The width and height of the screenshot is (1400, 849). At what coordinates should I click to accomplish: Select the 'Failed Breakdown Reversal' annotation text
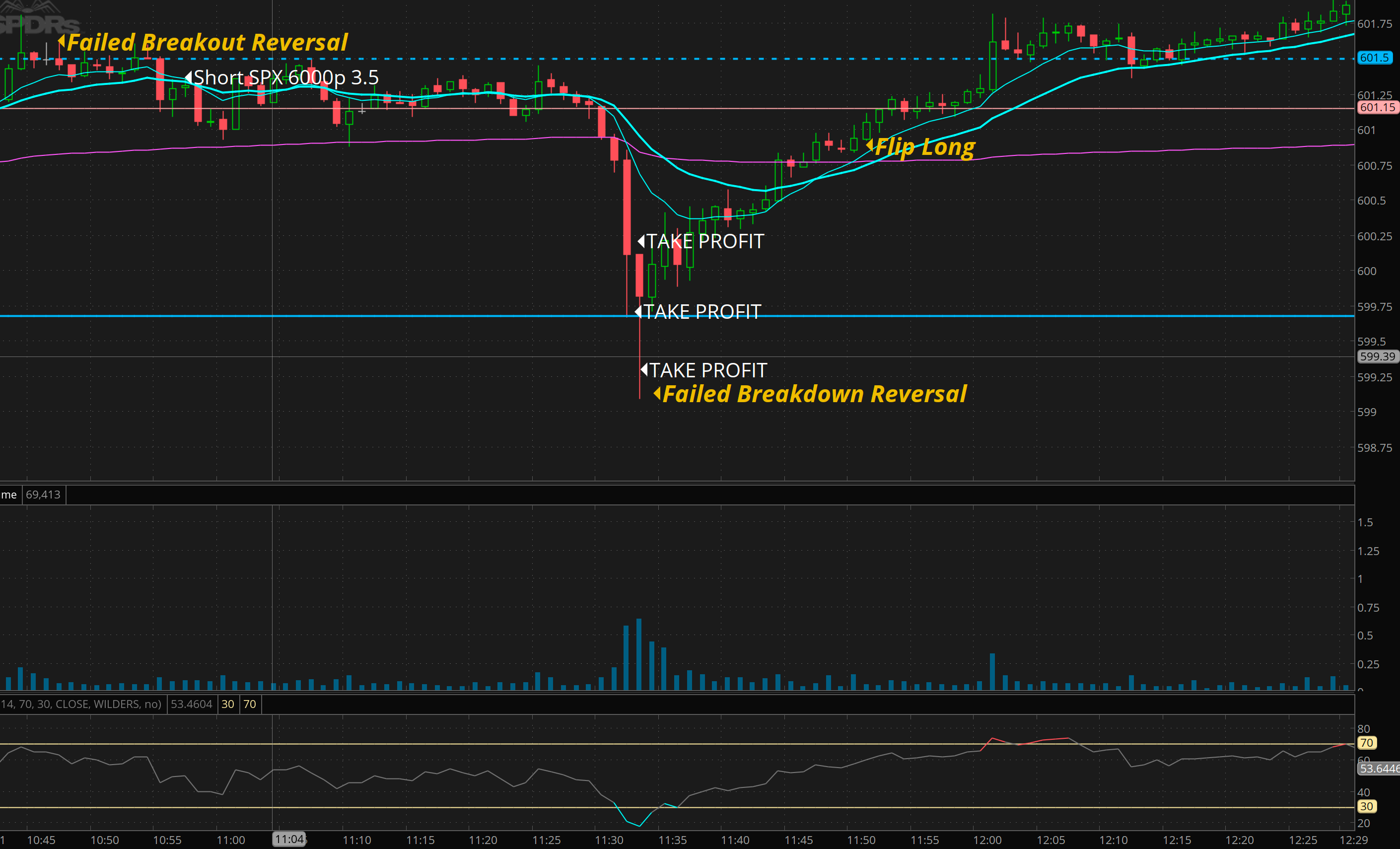point(814,394)
